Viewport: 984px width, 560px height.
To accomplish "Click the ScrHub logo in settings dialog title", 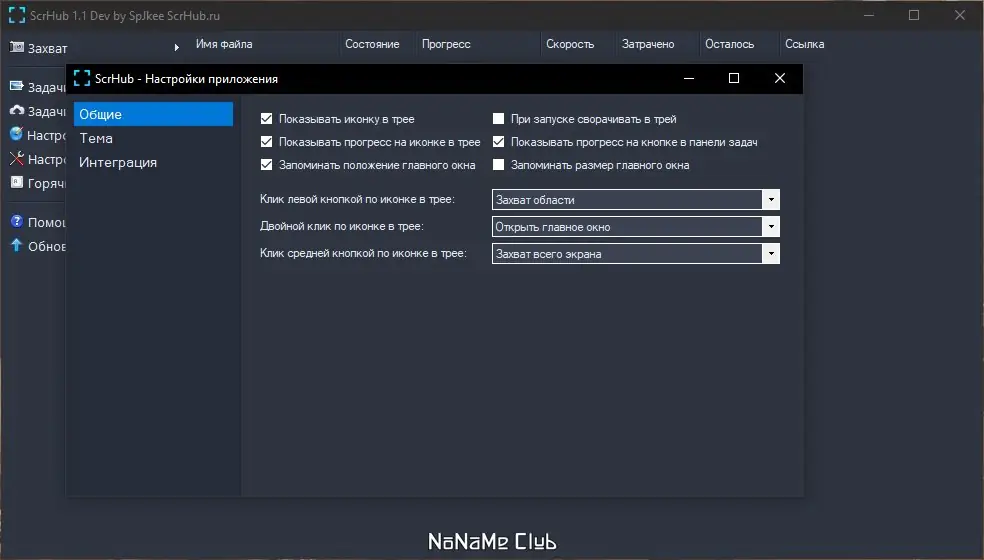I will tap(82, 78).
